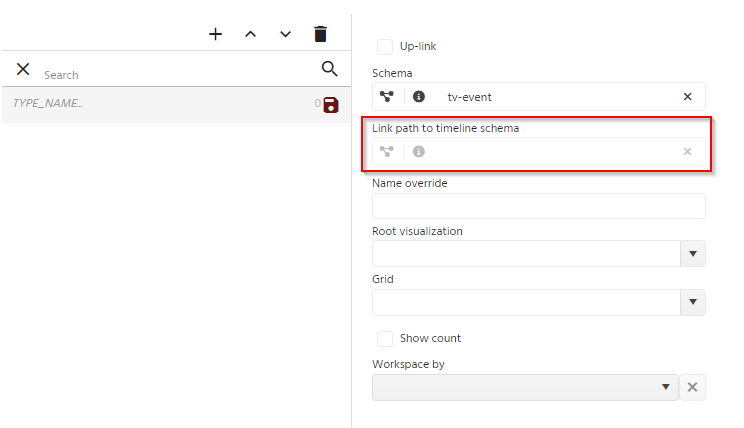The image size is (744, 428).
Task: Open schema picker in Link path field
Action: 387,152
